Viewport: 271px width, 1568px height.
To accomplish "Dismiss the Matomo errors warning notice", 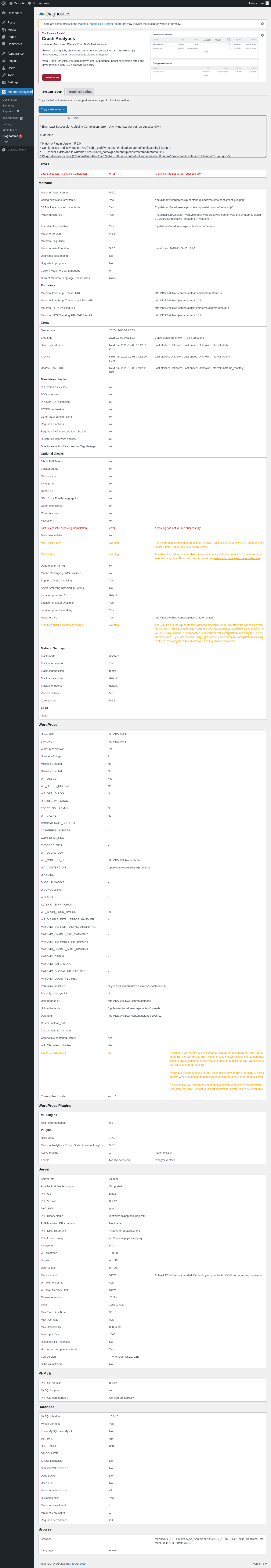I will 263,24.
